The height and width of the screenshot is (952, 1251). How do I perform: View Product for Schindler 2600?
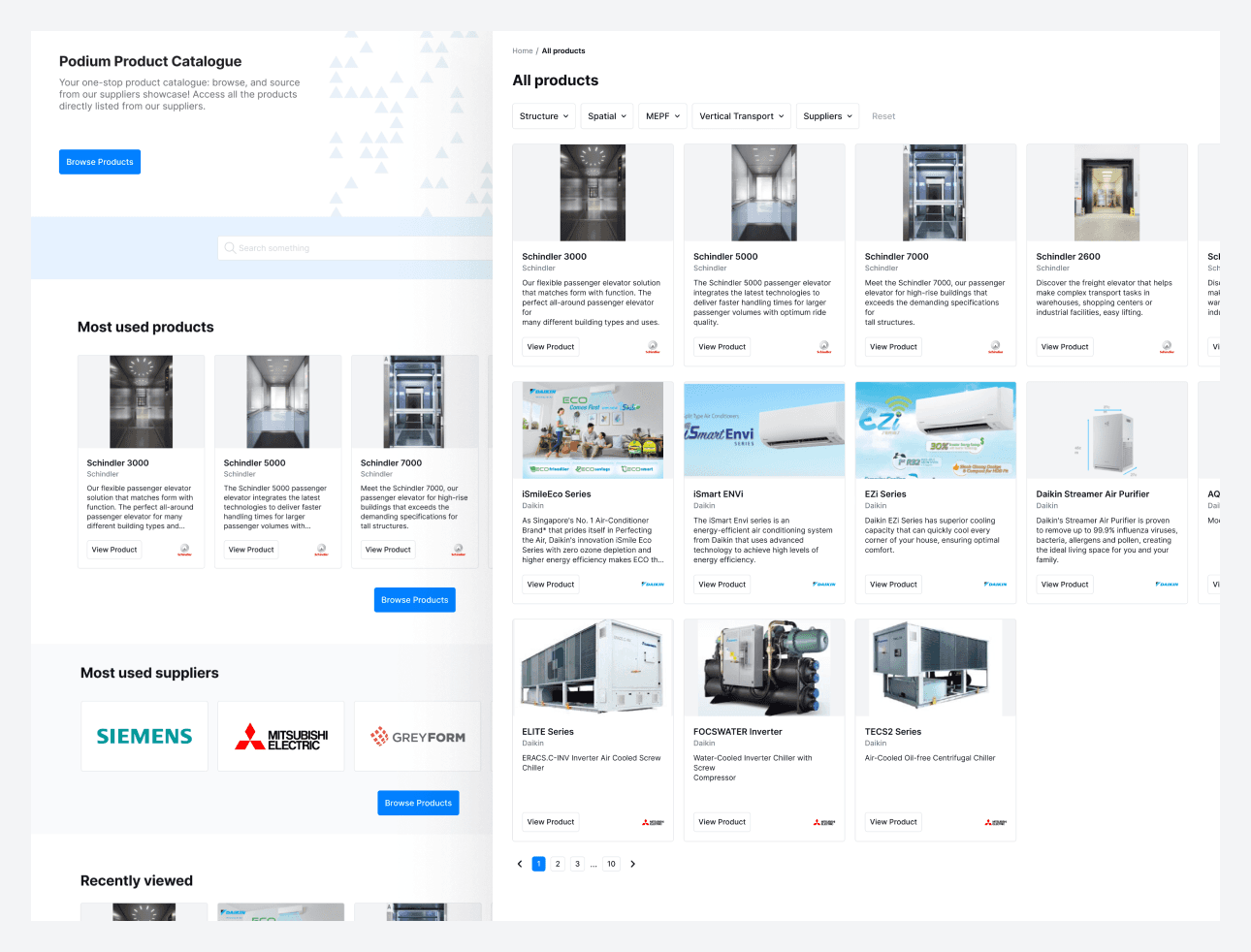tap(1065, 347)
